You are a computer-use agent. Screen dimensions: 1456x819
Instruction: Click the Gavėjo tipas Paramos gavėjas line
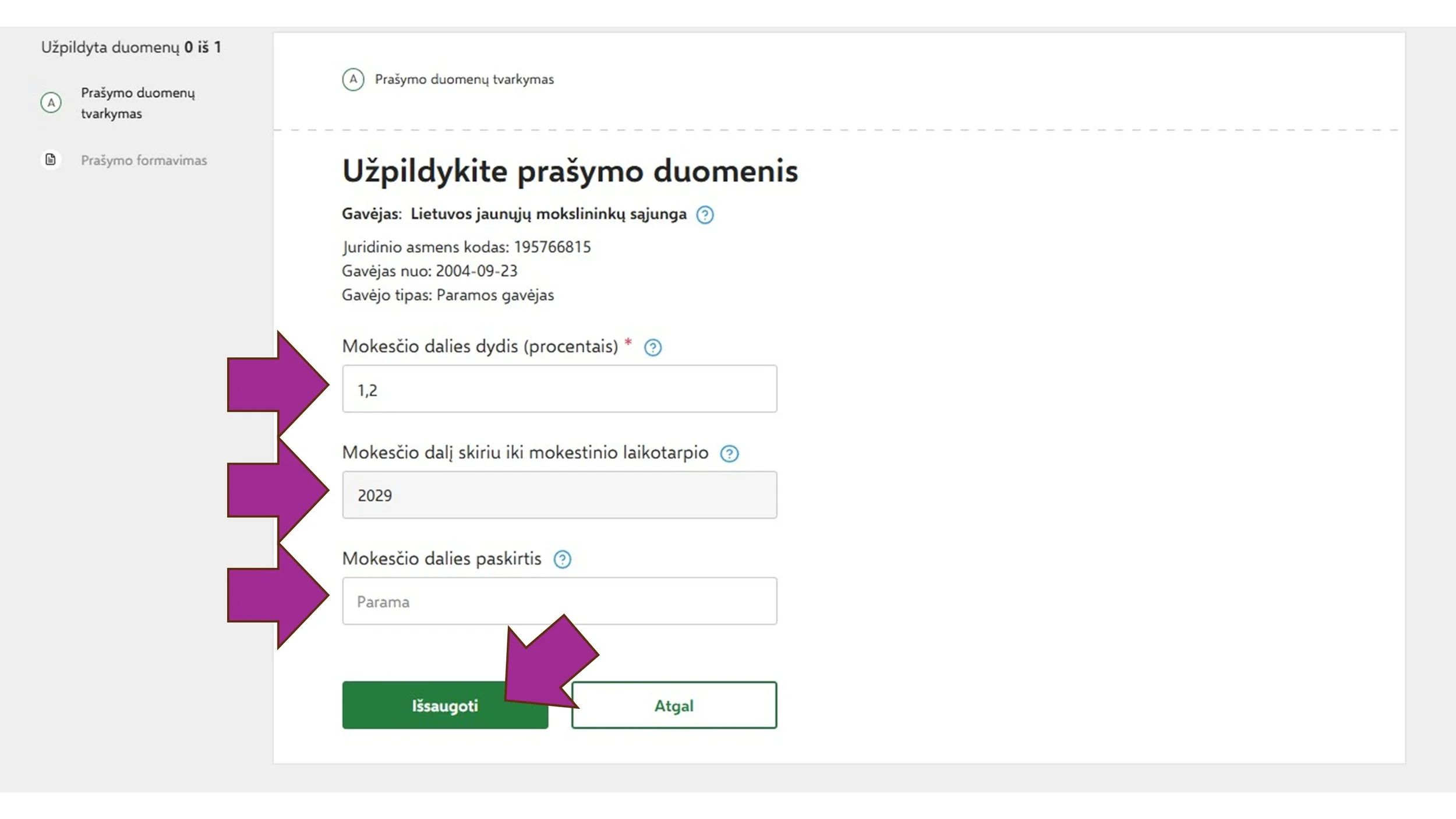click(447, 295)
